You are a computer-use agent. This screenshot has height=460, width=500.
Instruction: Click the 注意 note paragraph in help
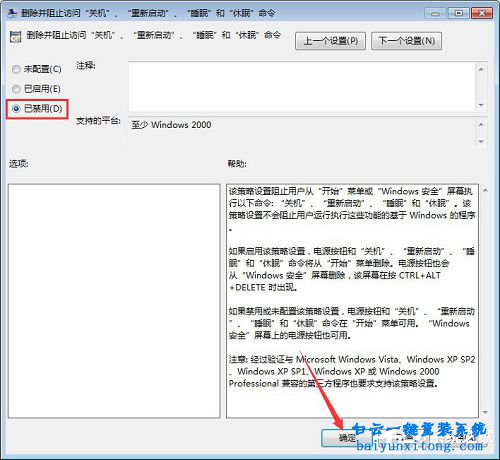pyautogui.click(x=351, y=371)
